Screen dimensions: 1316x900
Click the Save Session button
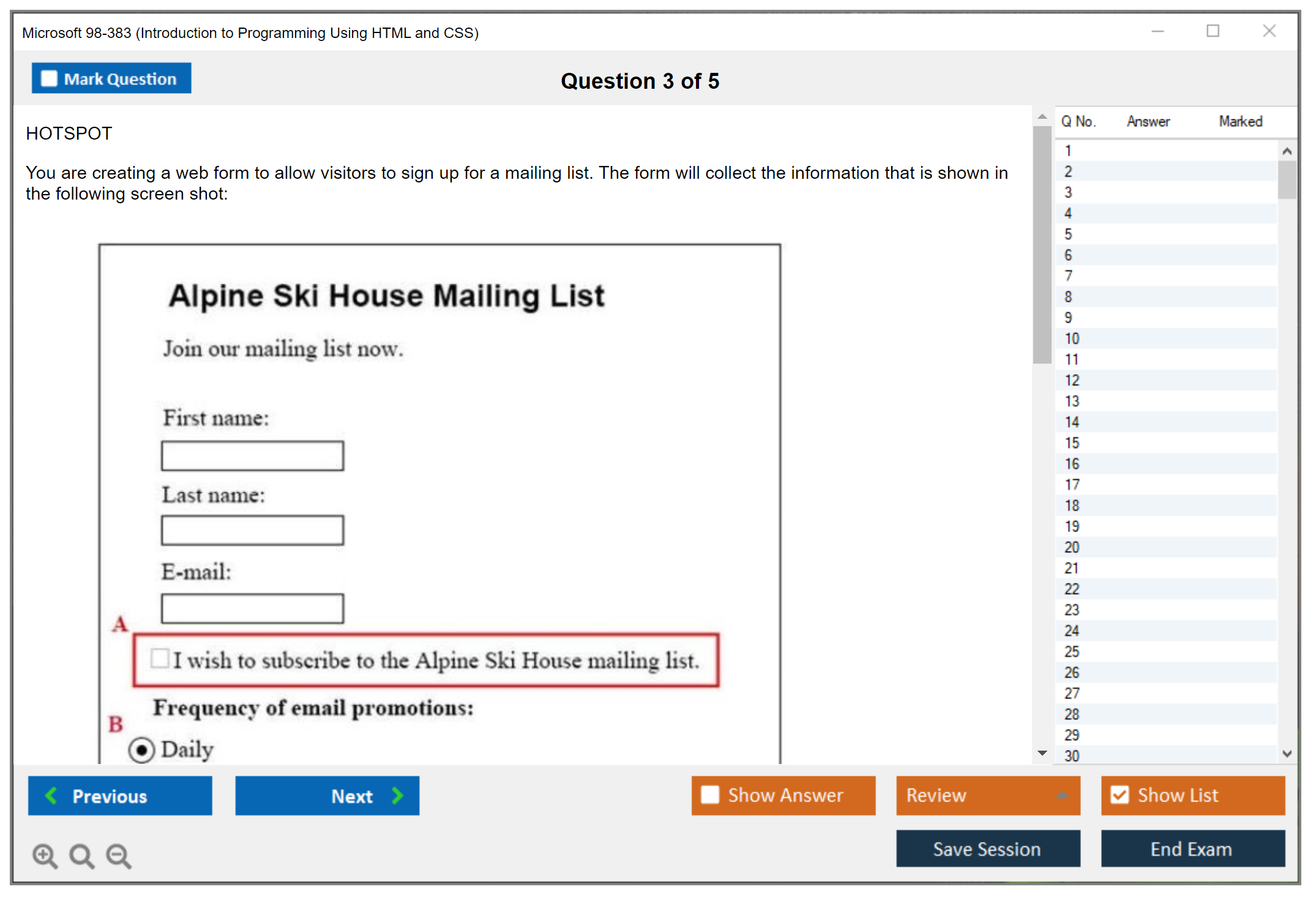[x=987, y=849]
